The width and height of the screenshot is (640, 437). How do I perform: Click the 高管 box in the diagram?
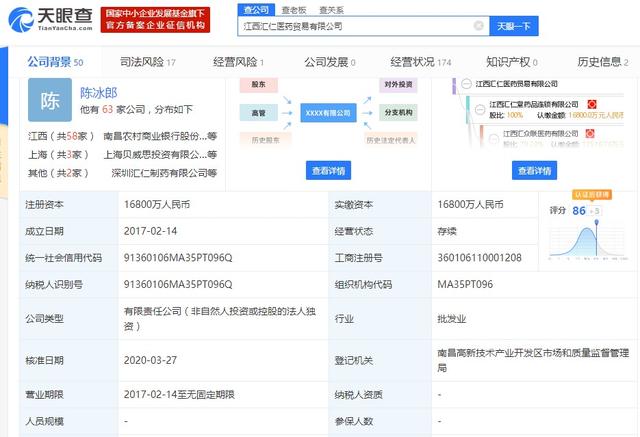258,113
